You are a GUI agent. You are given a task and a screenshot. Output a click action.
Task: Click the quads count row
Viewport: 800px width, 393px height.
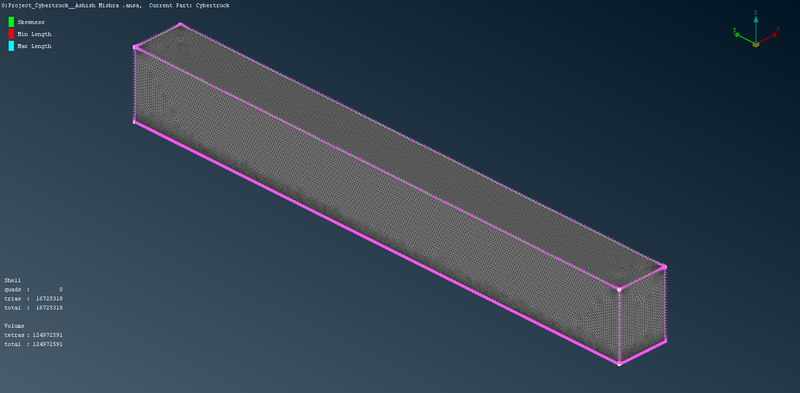tap(34, 289)
